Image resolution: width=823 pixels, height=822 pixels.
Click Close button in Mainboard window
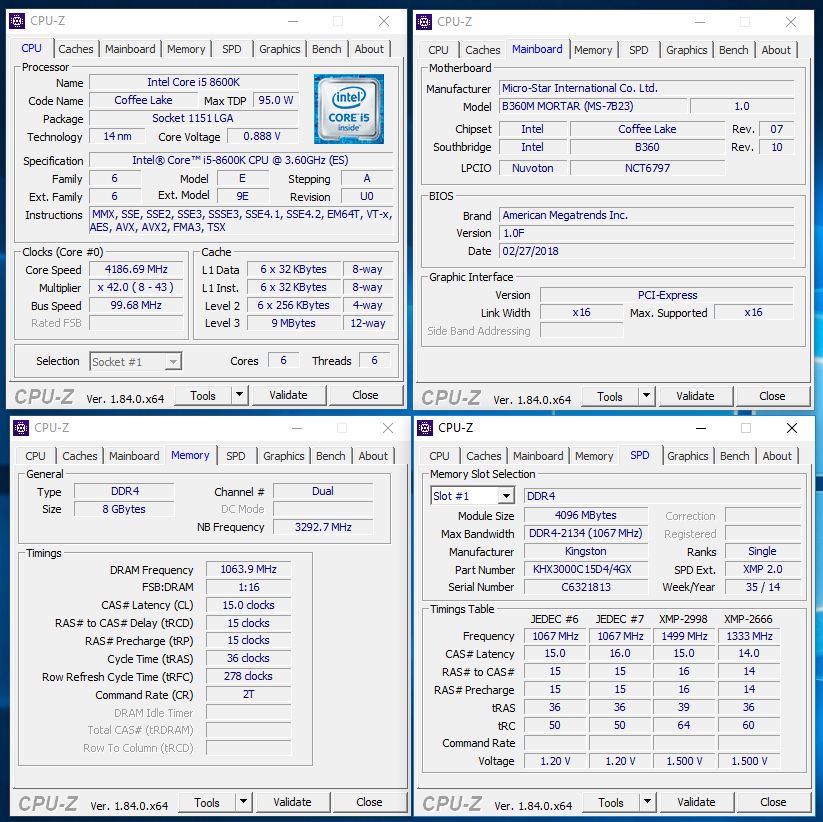773,396
